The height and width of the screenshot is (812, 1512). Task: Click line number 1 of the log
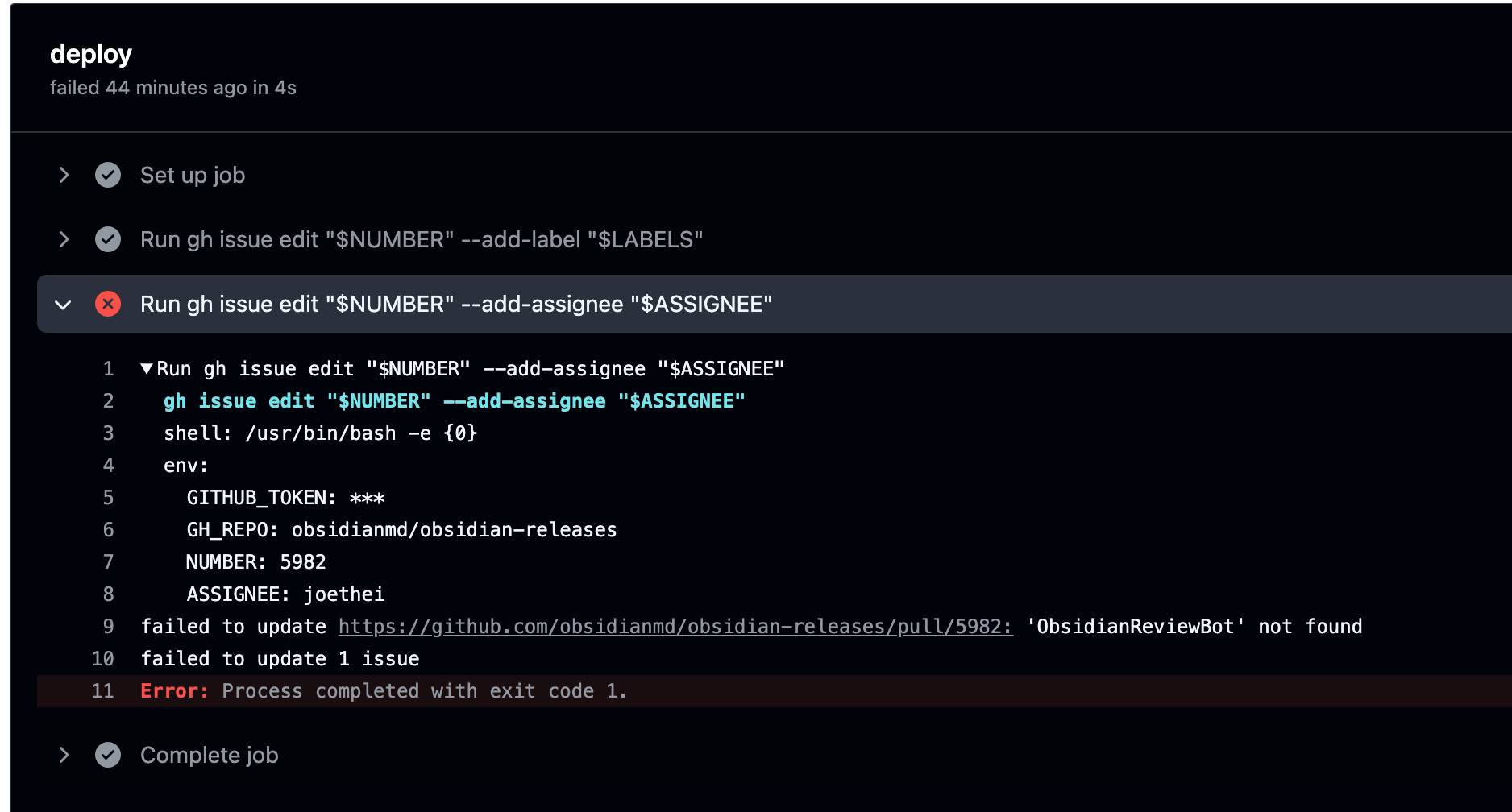pos(108,369)
